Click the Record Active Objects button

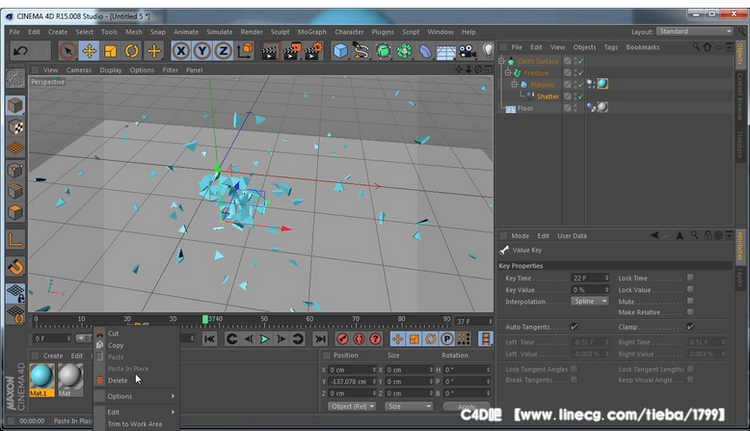pos(342,339)
